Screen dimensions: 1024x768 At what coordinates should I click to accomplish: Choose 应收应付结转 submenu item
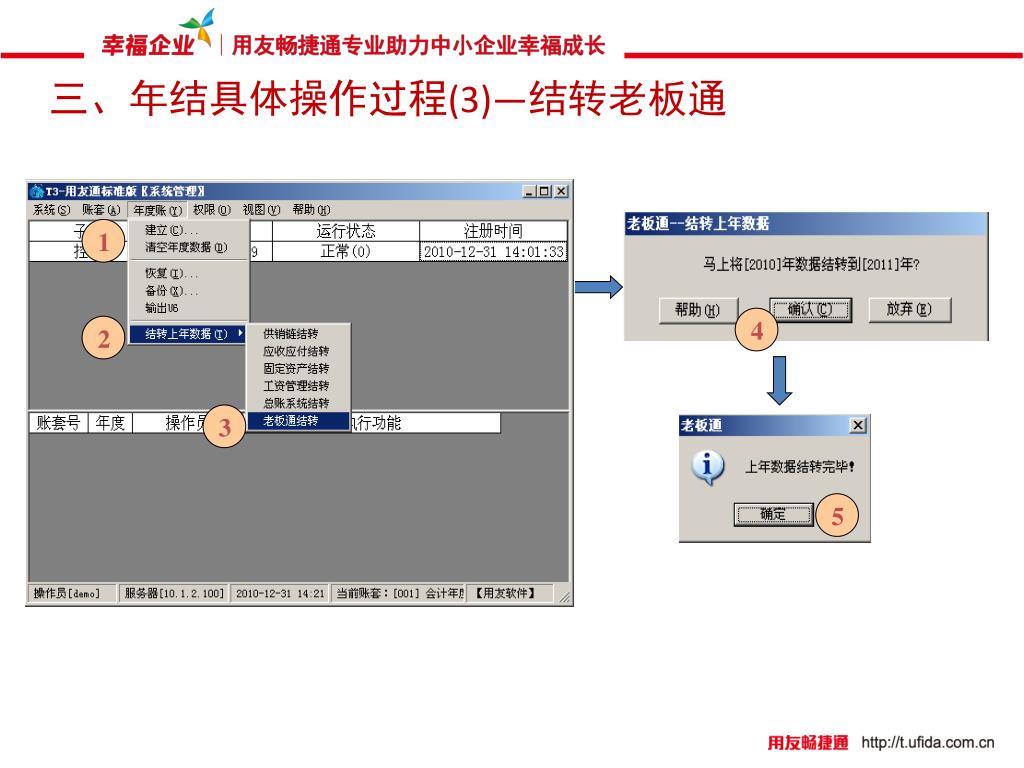coord(296,351)
